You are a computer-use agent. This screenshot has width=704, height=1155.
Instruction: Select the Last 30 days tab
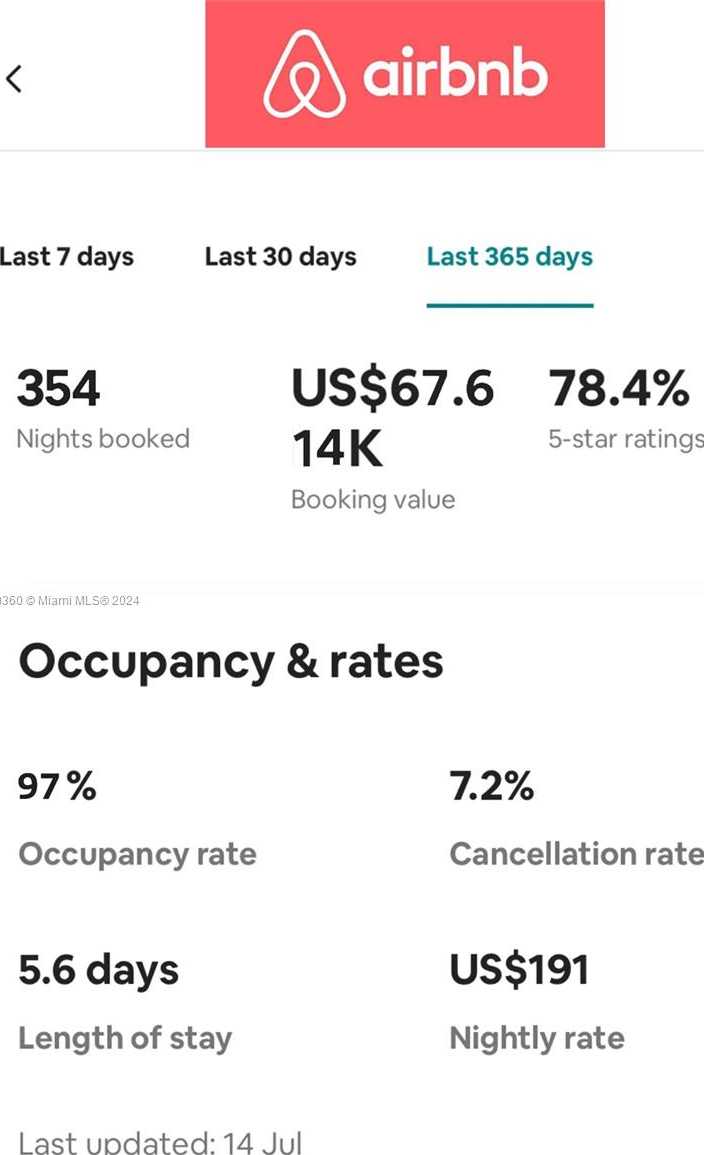[280, 257]
